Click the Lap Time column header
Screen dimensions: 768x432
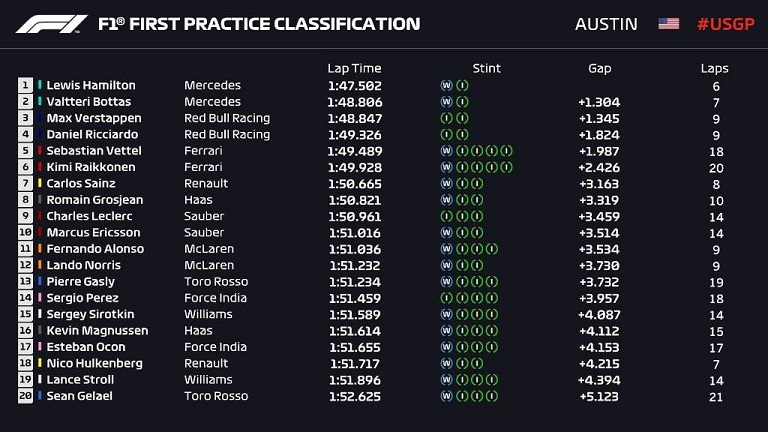pos(354,68)
